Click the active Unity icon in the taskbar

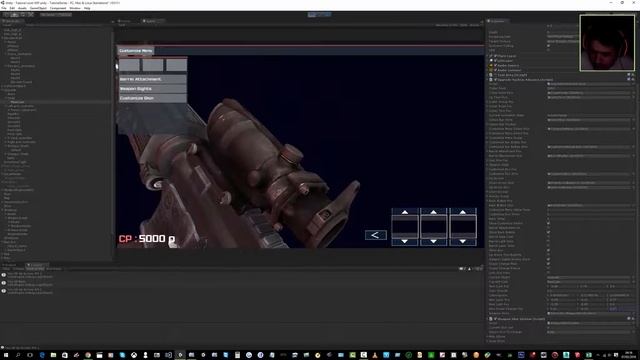tap(180, 355)
